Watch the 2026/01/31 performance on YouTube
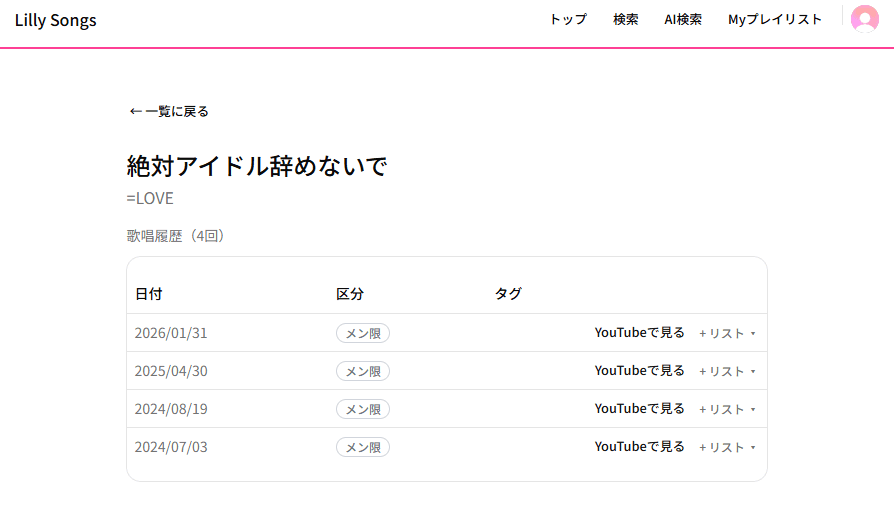This screenshot has width=894, height=506. click(639, 333)
